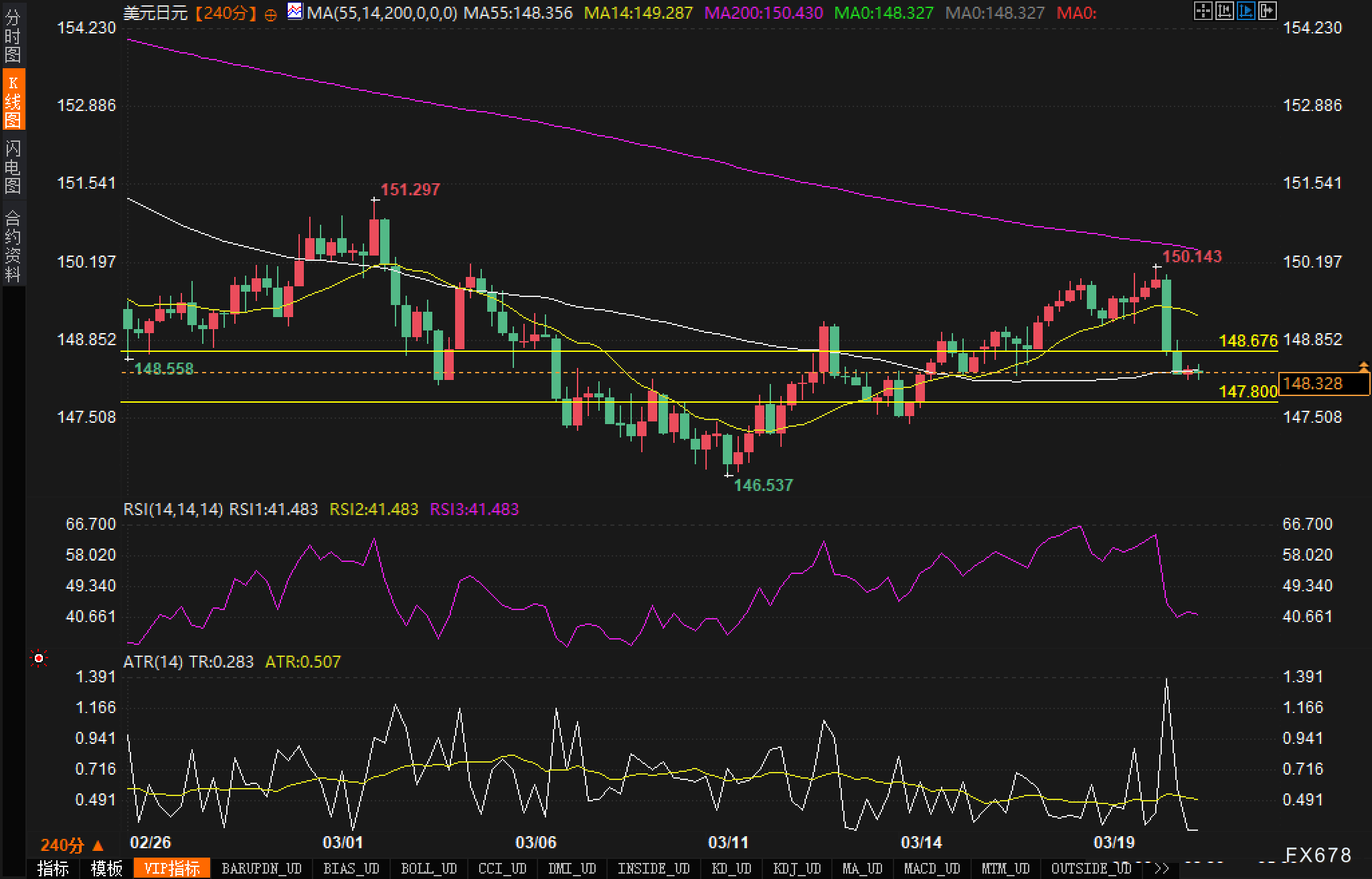The height and width of the screenshot is (879, 1372).
Task: Click the yellow 147.800 horizontal line label
Action: pyautogui.click(x=1248, y=391)
